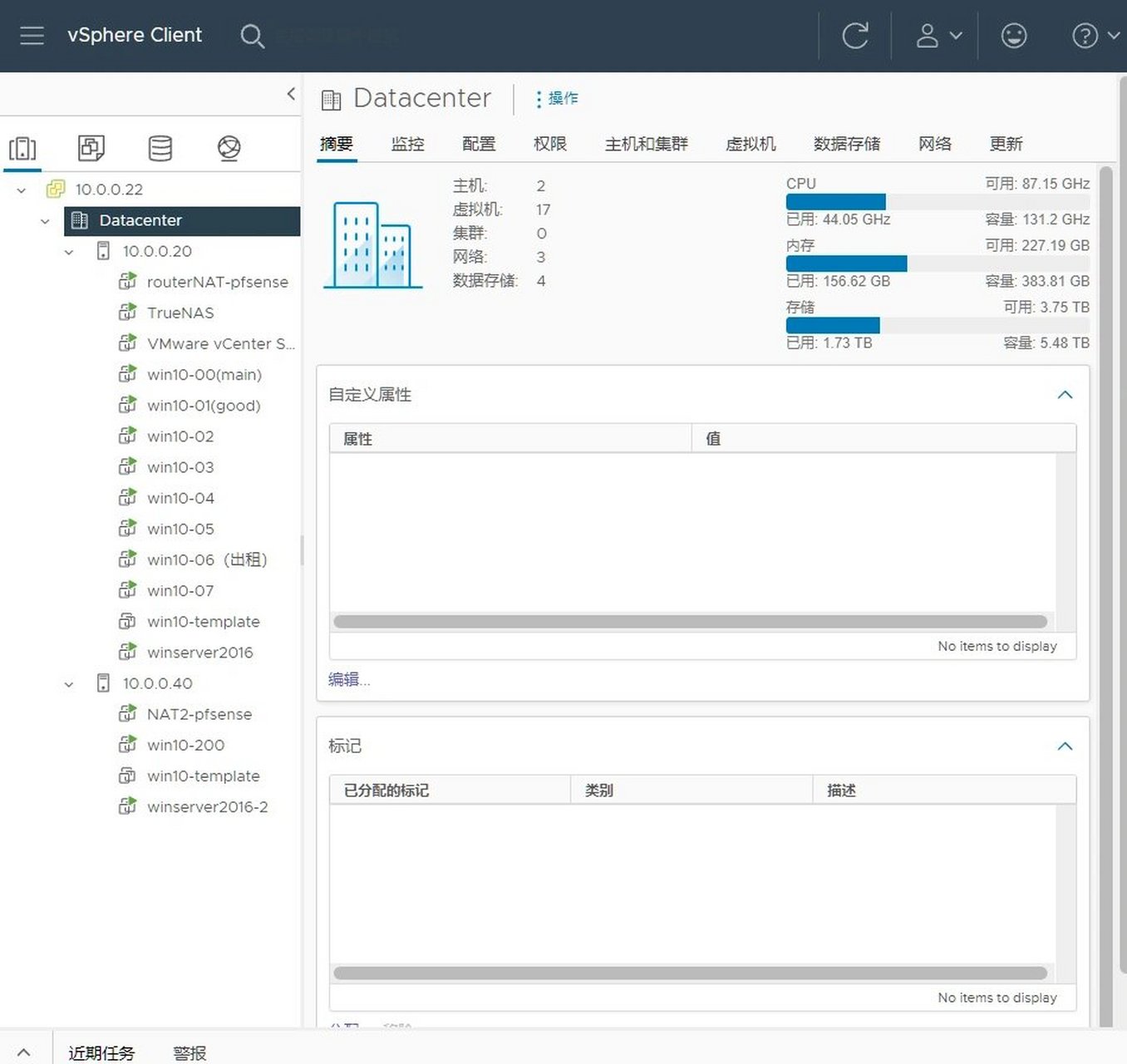The image size is (1127, 1064).
Task: Select the winserver2016 VM
Action: pos(199,653)
